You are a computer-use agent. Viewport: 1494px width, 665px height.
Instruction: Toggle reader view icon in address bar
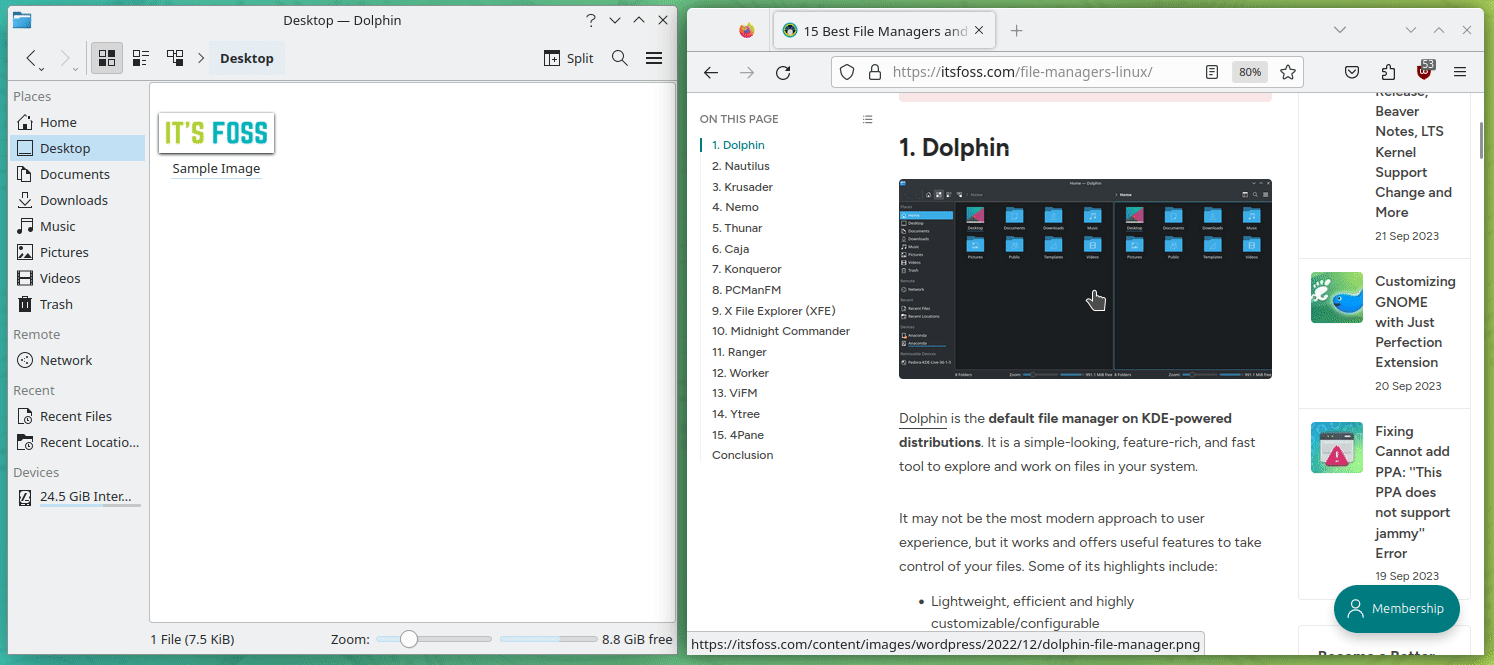click(1212, 71)
